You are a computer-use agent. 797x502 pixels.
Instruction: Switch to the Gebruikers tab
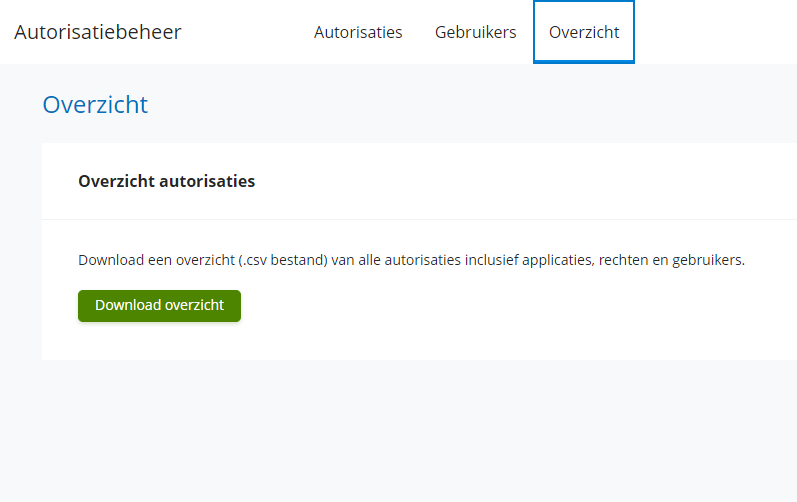click(x=475, y=32)
